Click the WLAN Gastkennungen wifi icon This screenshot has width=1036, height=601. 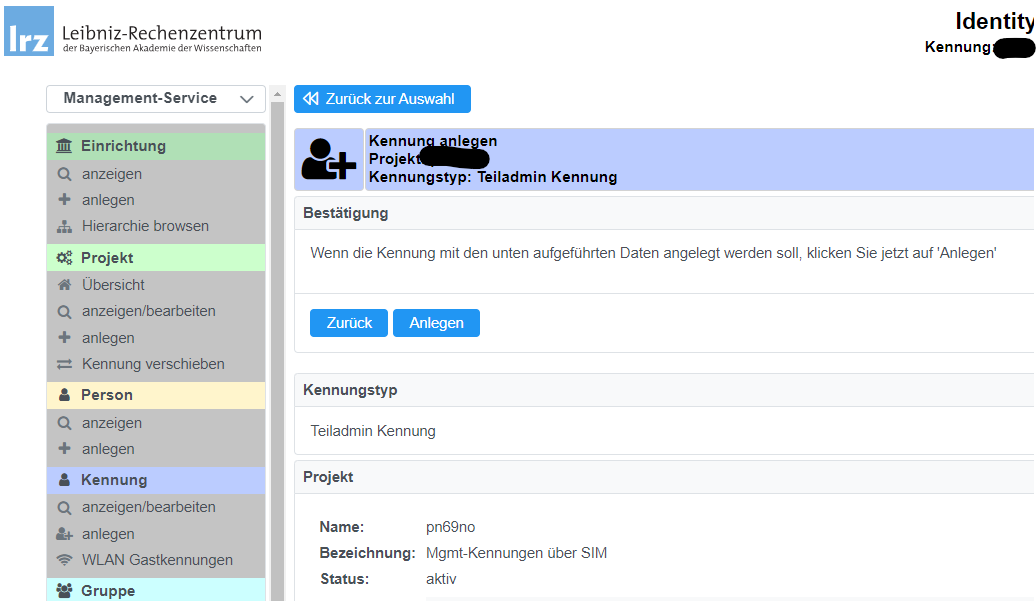pos(65,560)
